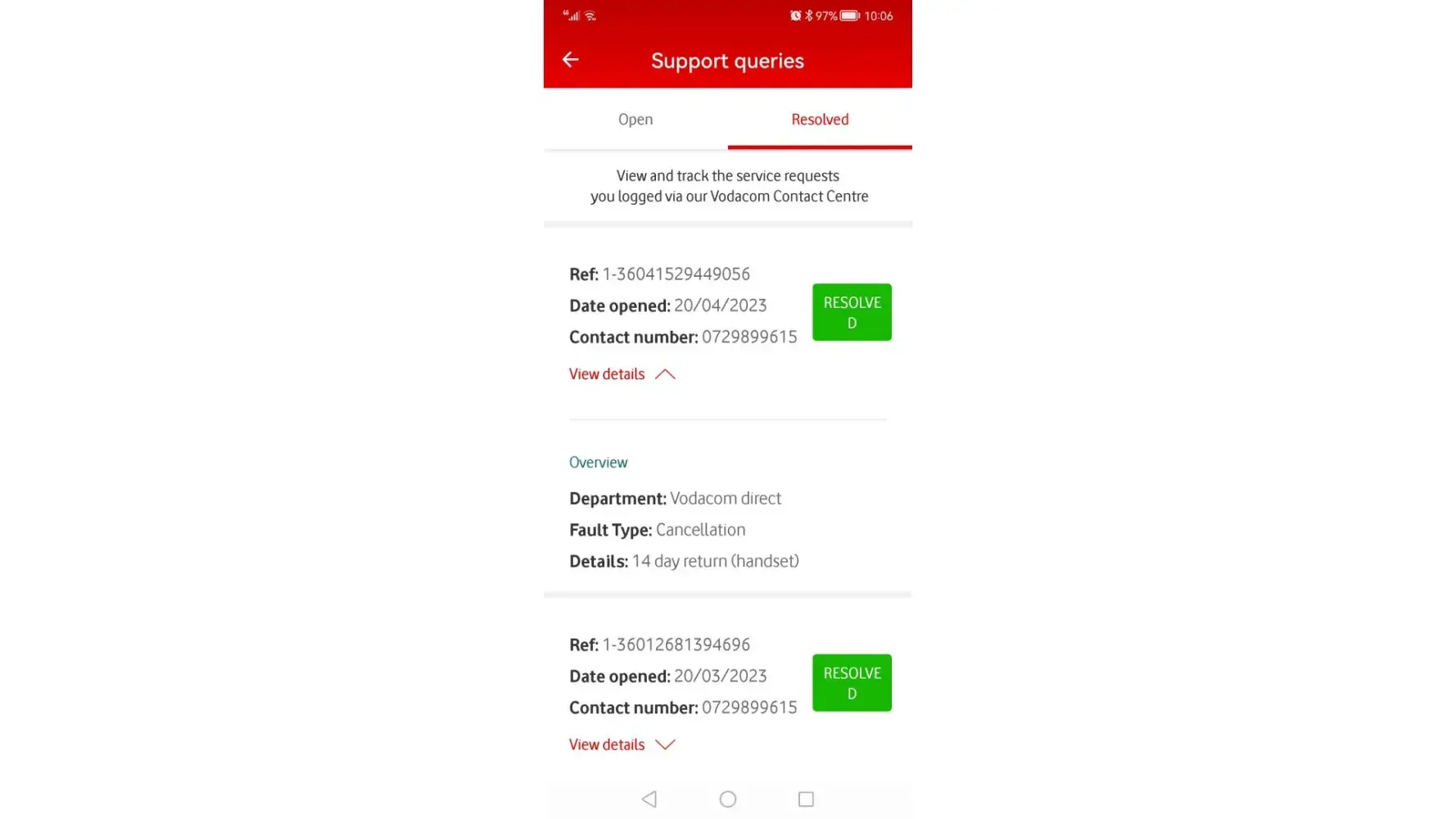This screenshot has height=819, width=1456.
Task: Tap the Android recent apps square
Action: [806, 799]
